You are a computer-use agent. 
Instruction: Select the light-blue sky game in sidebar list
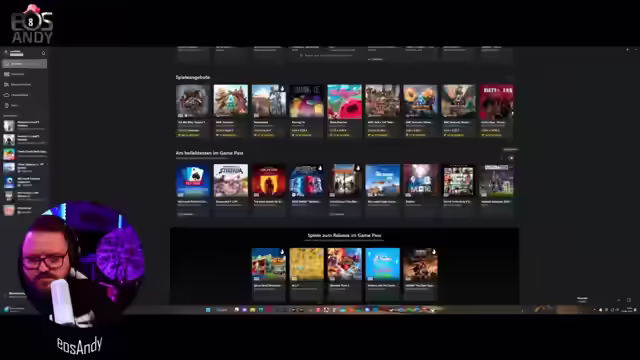(x=24, y=167)
